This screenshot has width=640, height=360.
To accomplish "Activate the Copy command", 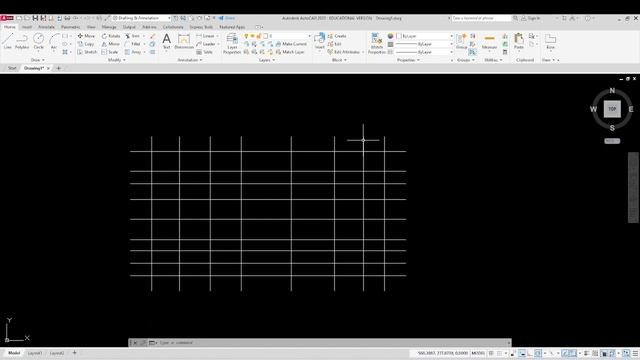I will [86, 44].
